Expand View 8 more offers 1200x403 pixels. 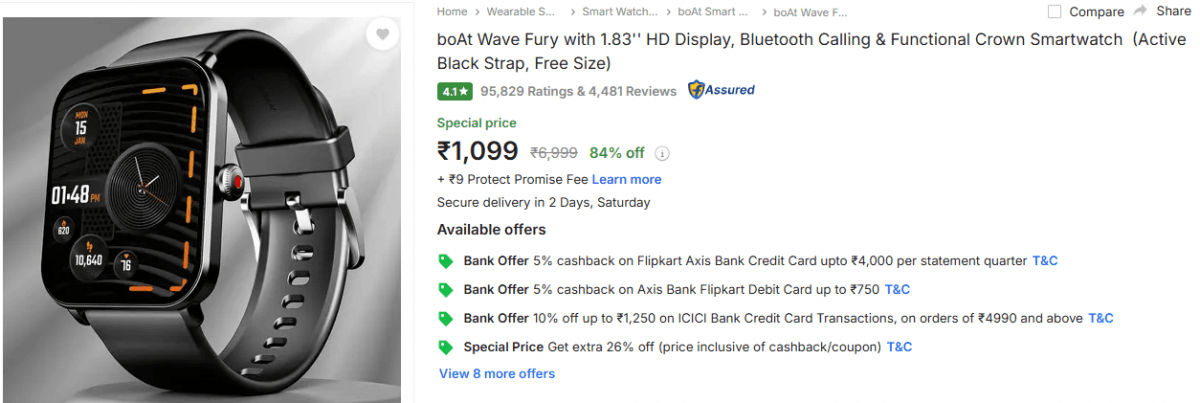click(497, 374)
